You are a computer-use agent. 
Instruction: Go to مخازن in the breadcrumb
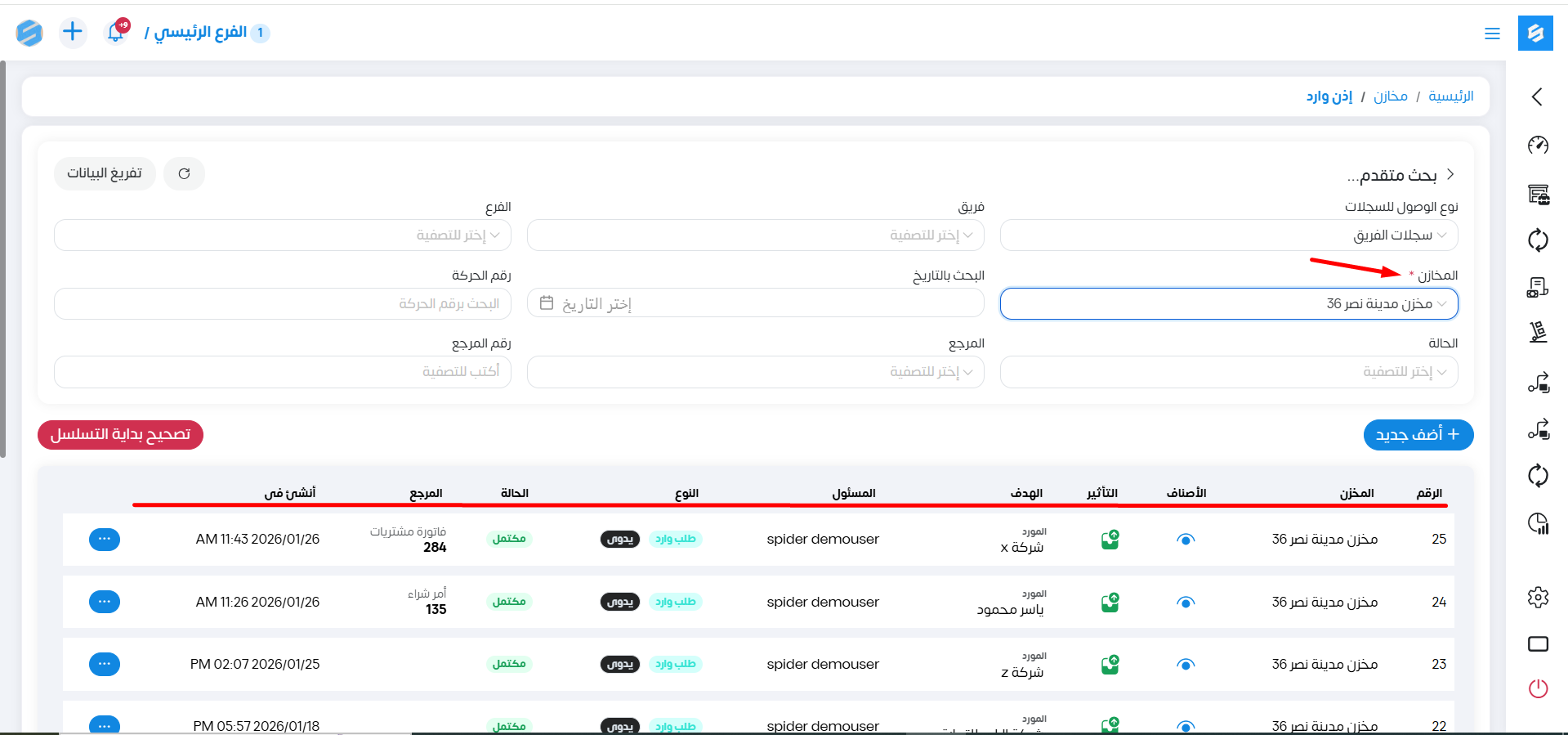(1390, 96)
